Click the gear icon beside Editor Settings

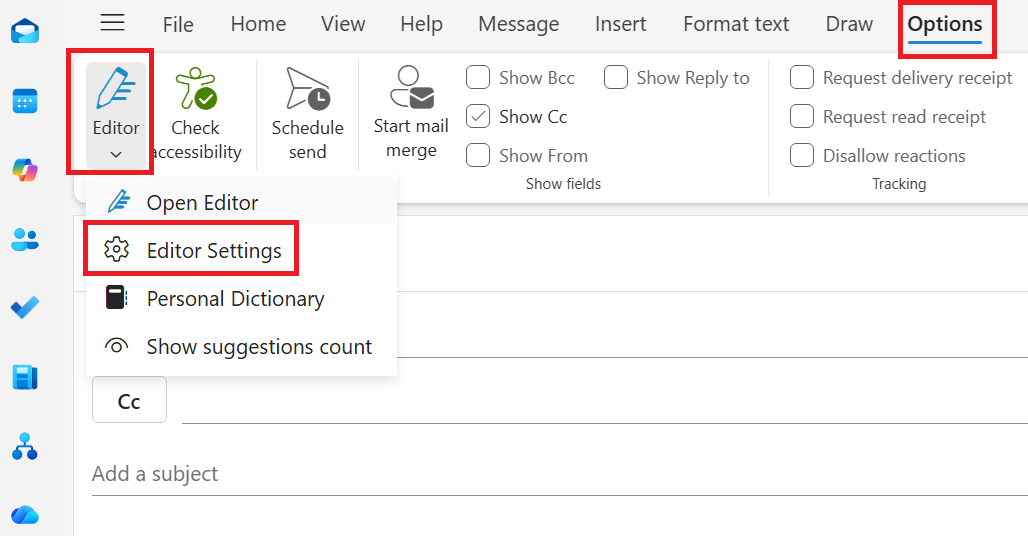[117, 250]
